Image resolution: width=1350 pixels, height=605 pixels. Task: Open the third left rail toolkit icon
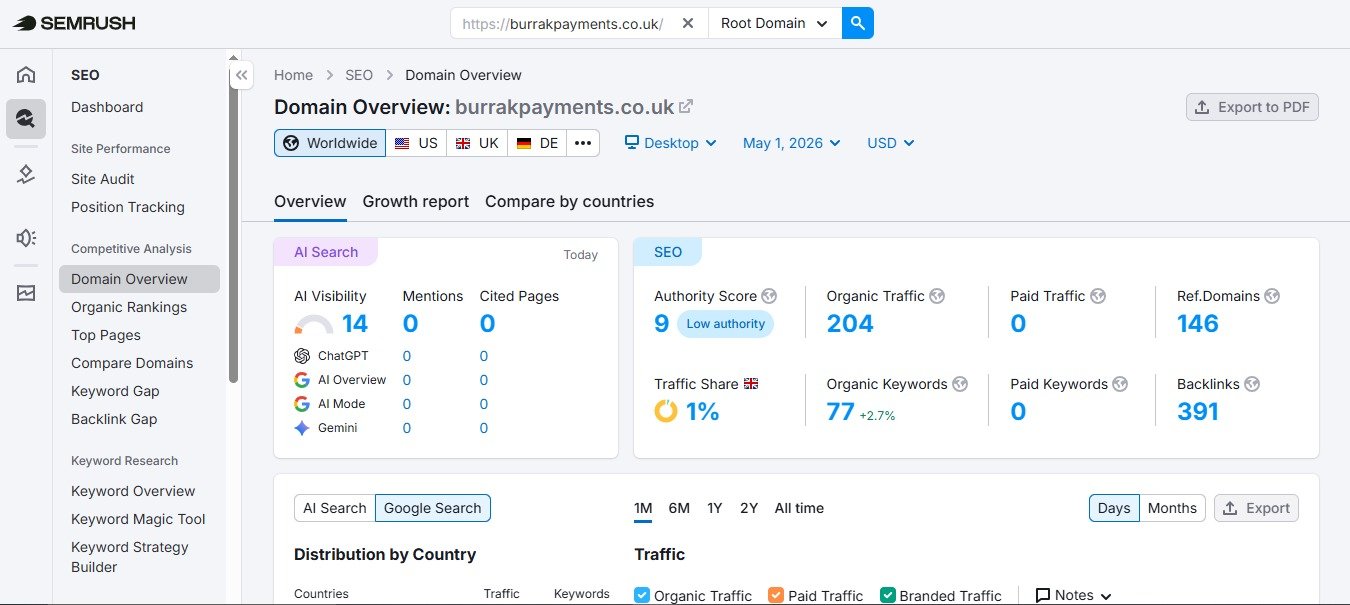pyautogui.click(x=26, y=175)
